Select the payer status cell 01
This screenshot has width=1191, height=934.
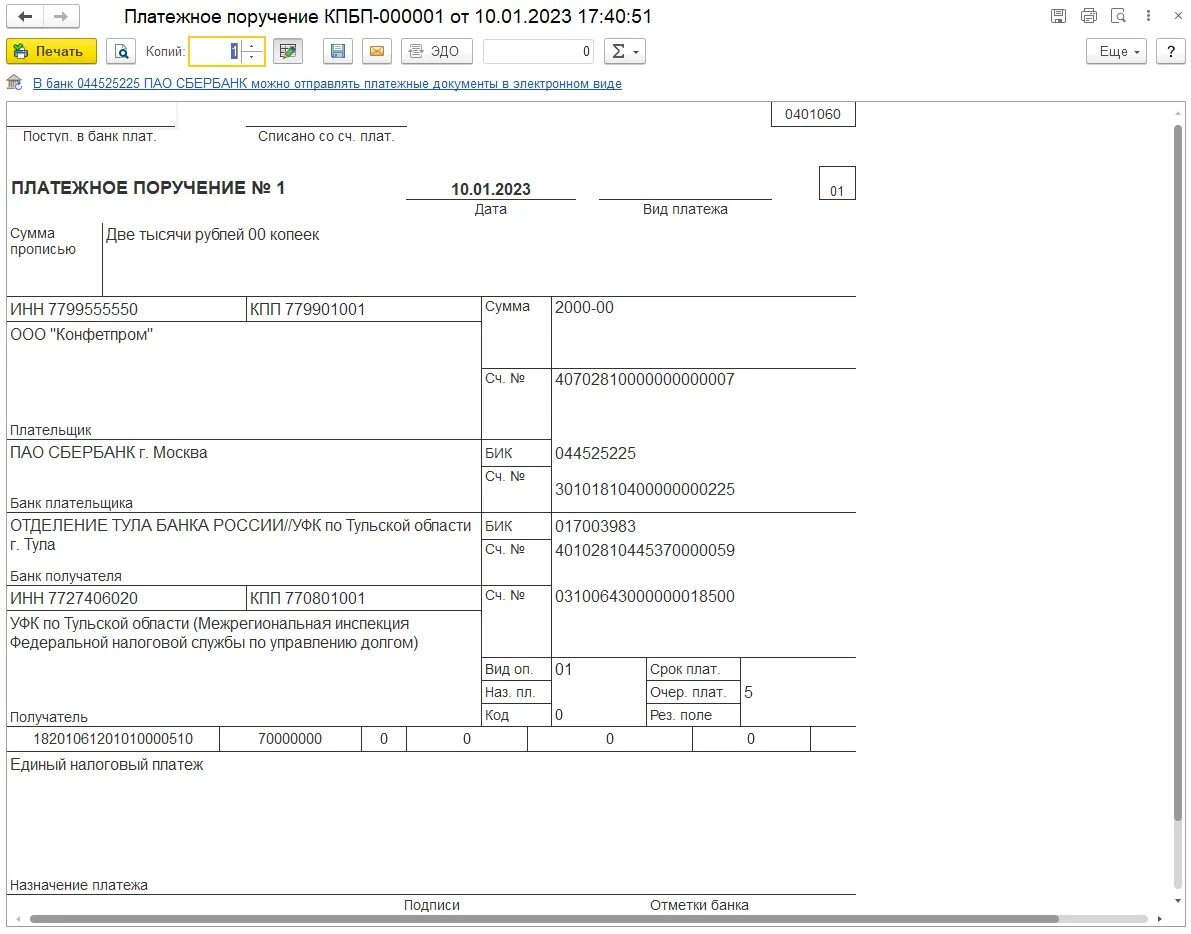click(x=837, y=183)
